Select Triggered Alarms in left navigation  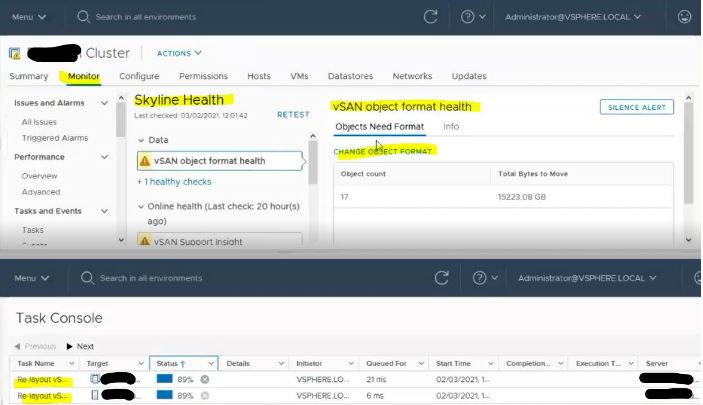pyautogui.click(x=55, y=138)
